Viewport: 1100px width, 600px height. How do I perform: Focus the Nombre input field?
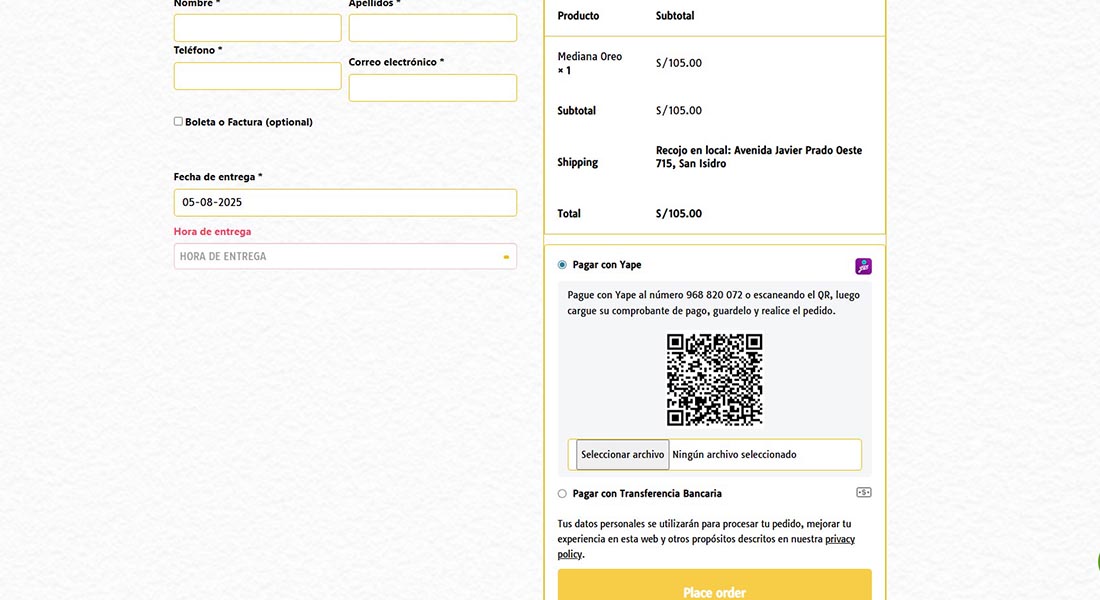coord(257,28)
